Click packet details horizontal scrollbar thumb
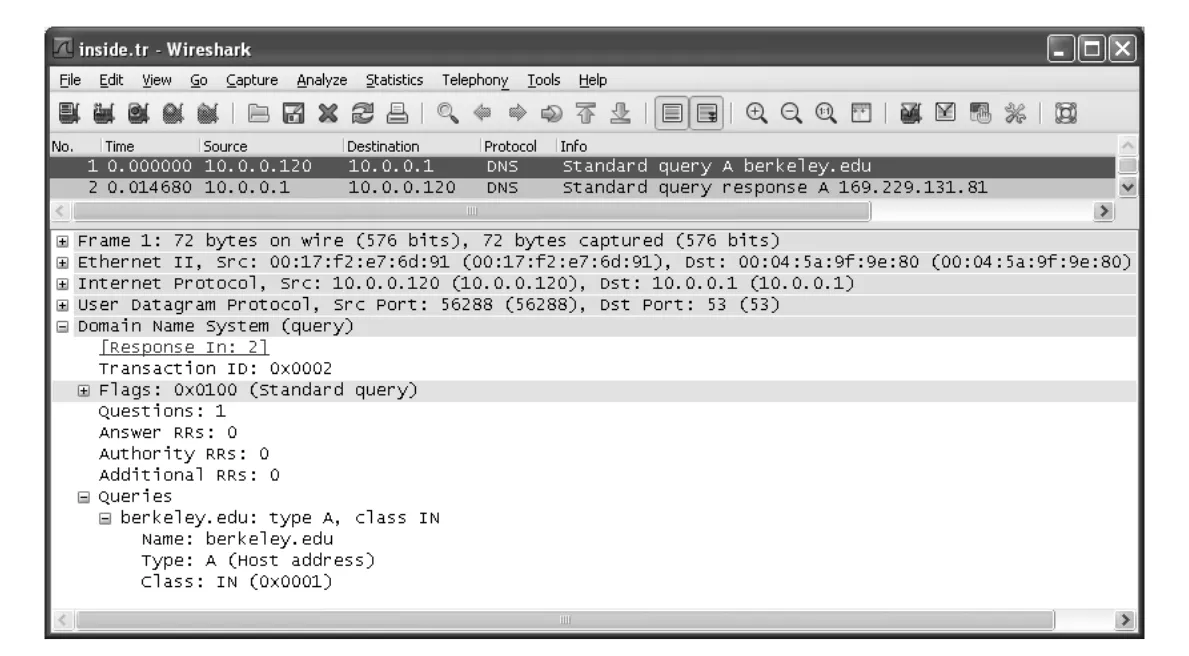 pos(565,620)
